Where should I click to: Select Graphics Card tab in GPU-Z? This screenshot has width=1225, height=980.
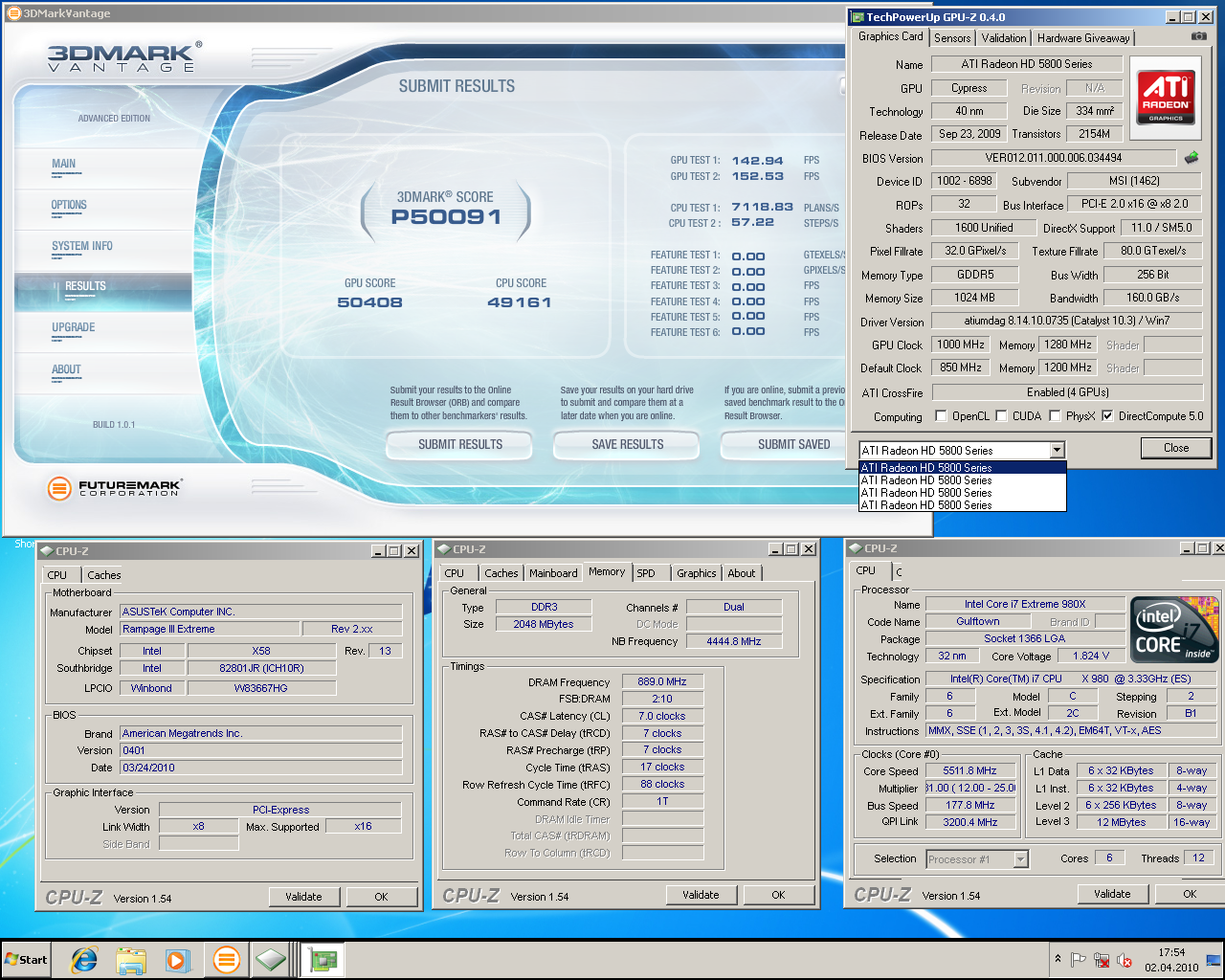891,36
